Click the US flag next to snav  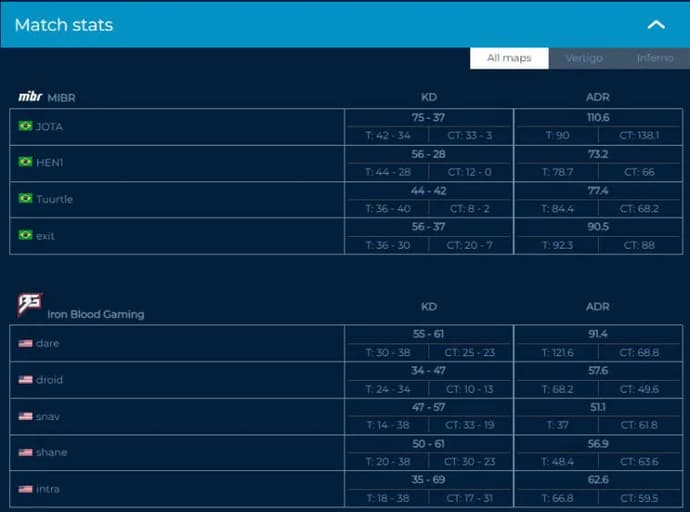click(x=25, y=416)
